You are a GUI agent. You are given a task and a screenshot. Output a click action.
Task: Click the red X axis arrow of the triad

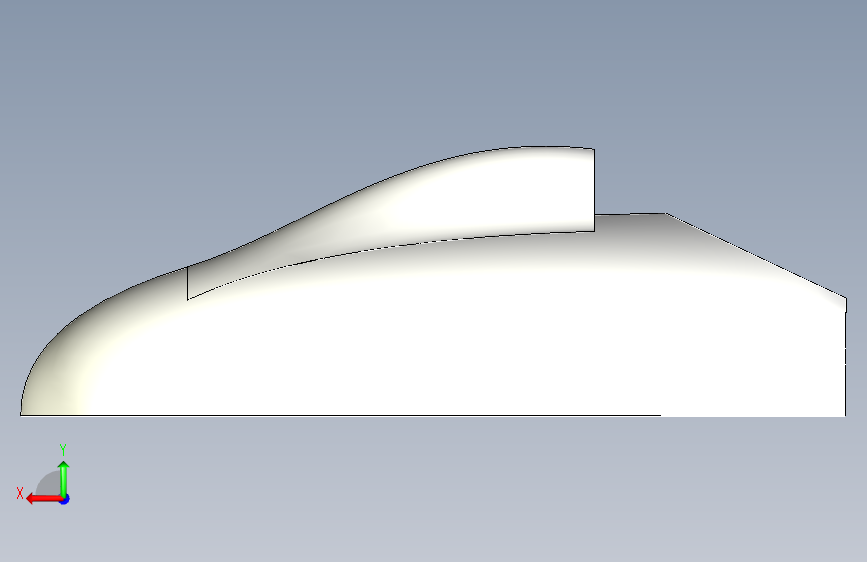[43, 499]
